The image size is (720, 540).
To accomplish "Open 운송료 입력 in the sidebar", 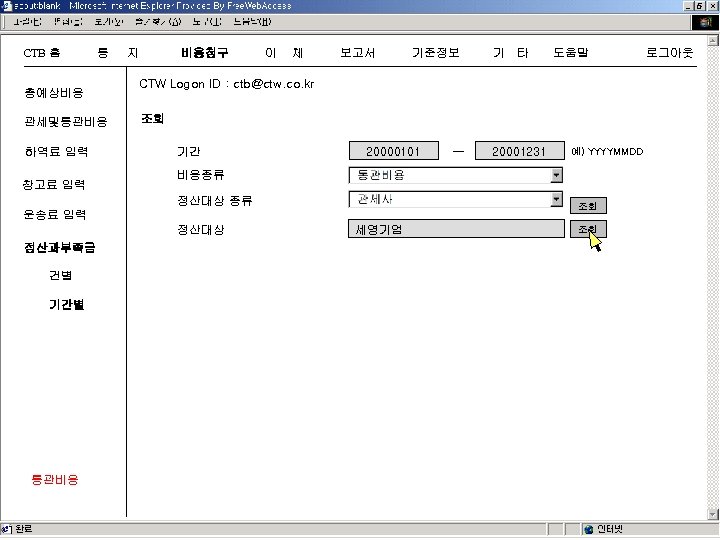I will pyautogui.click(x=55, y=214).
